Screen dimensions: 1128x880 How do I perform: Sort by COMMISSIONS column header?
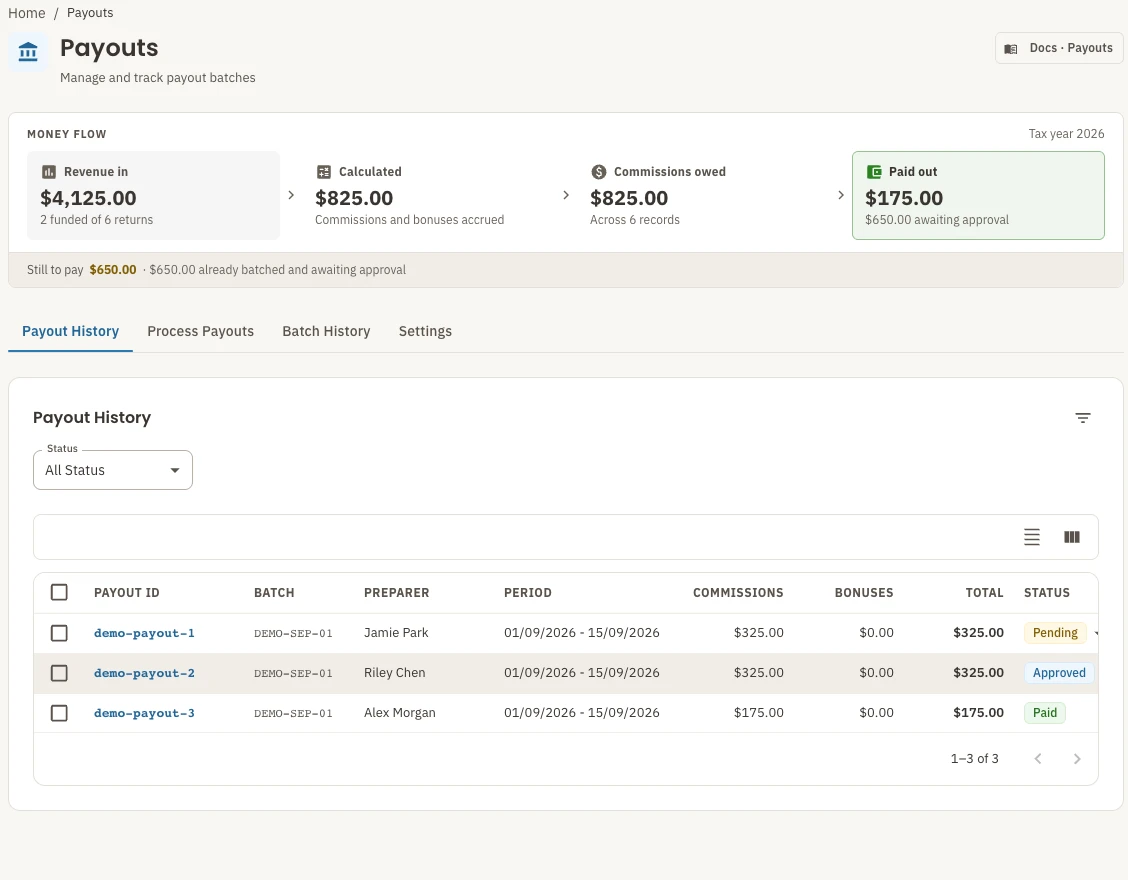(x=738, y=593)
